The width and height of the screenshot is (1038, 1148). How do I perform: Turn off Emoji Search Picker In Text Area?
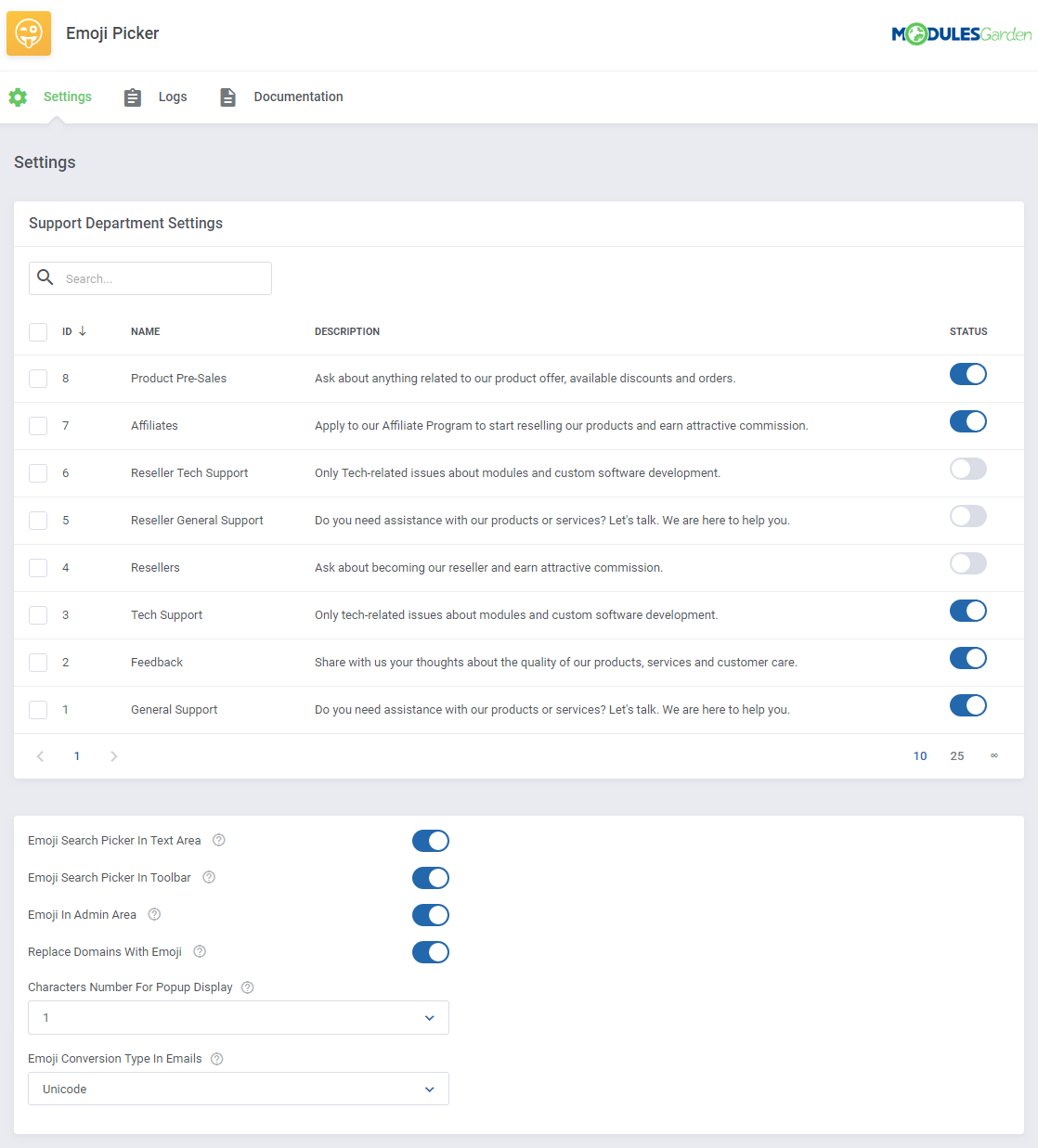(x=431, y=841)
